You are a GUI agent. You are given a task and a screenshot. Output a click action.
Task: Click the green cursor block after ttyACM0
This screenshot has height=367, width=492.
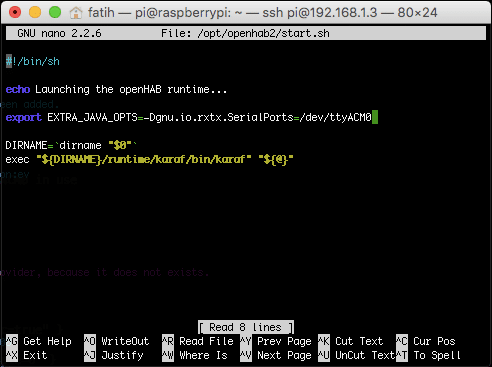click(375, 117)
